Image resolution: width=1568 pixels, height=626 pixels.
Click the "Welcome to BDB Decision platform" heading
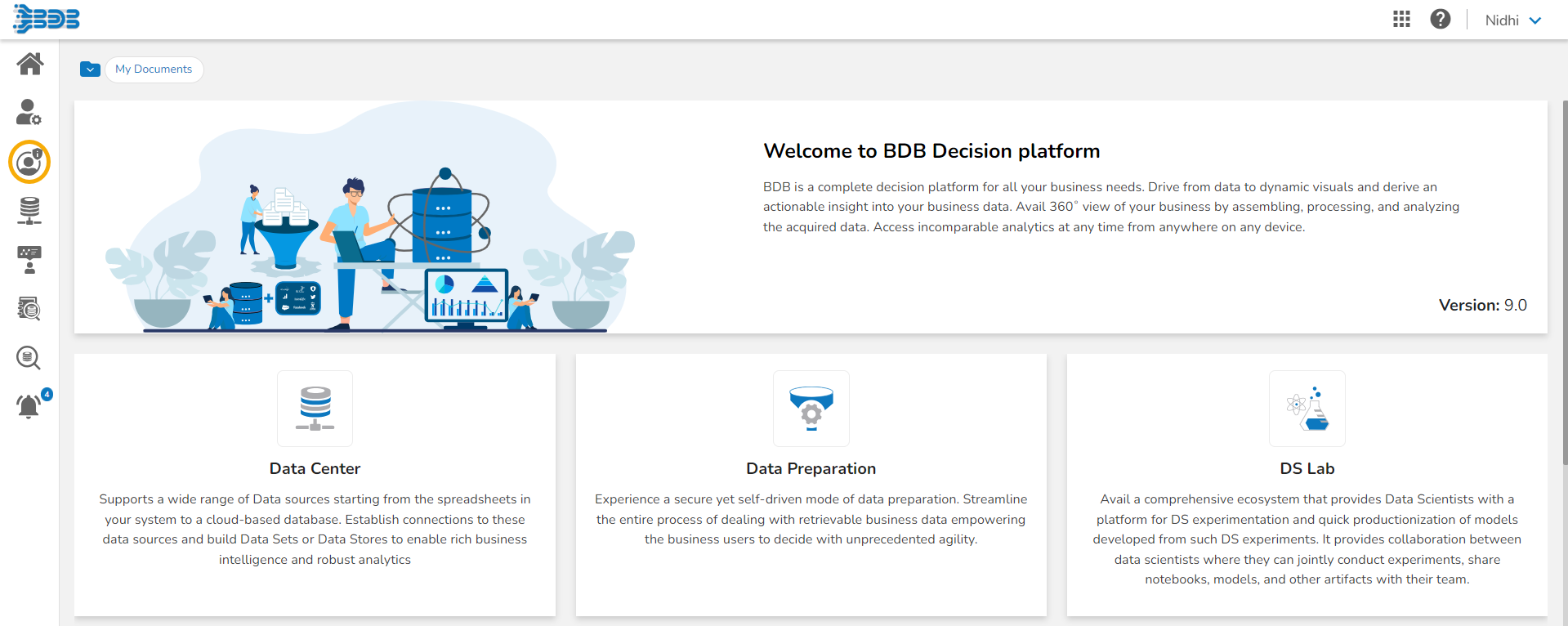coord(931,151)
